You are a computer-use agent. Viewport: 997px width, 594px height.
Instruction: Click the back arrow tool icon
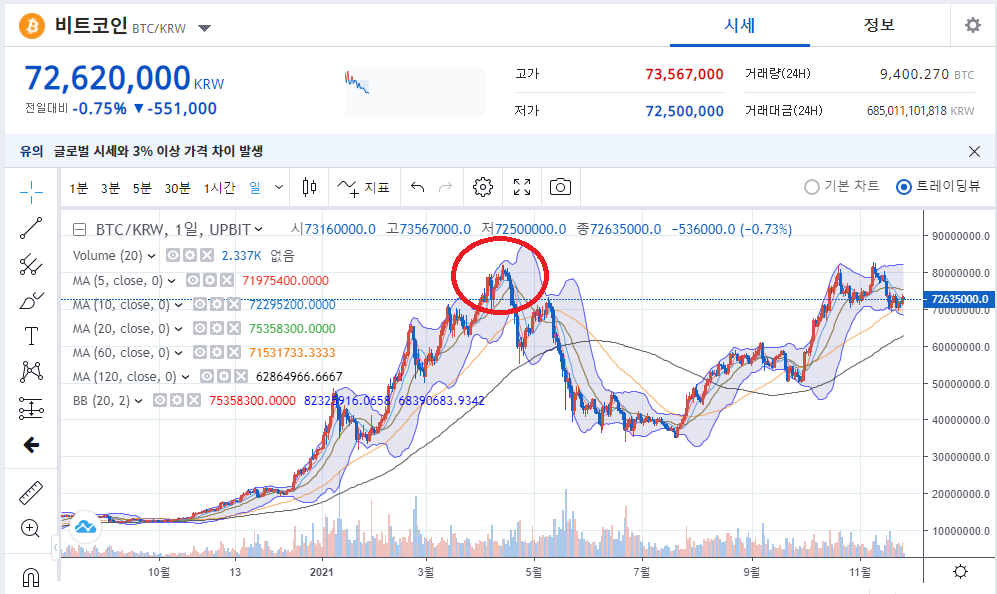pyautogui.click(x=31, y=445)
